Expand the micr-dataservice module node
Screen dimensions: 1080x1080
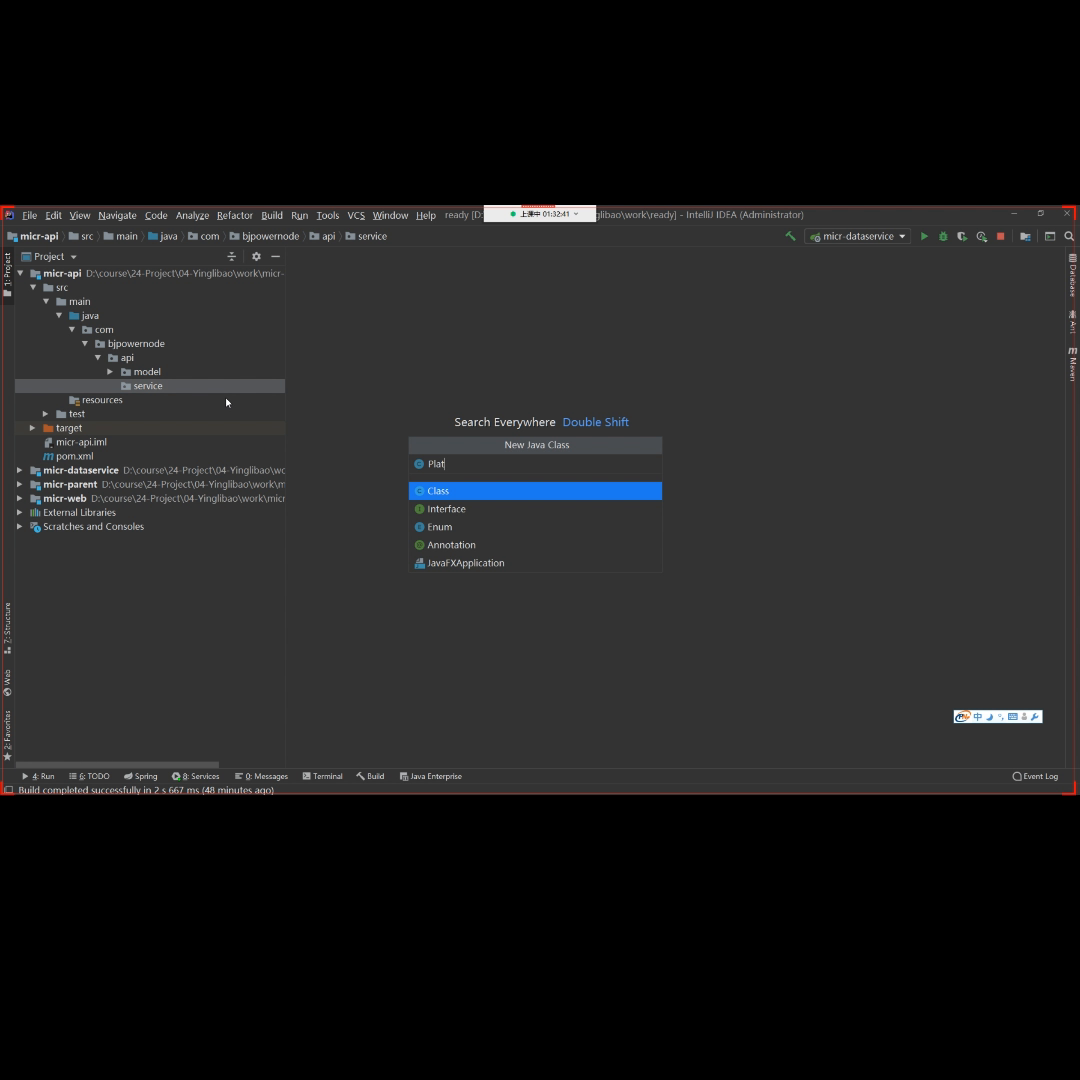pos(19,470)
